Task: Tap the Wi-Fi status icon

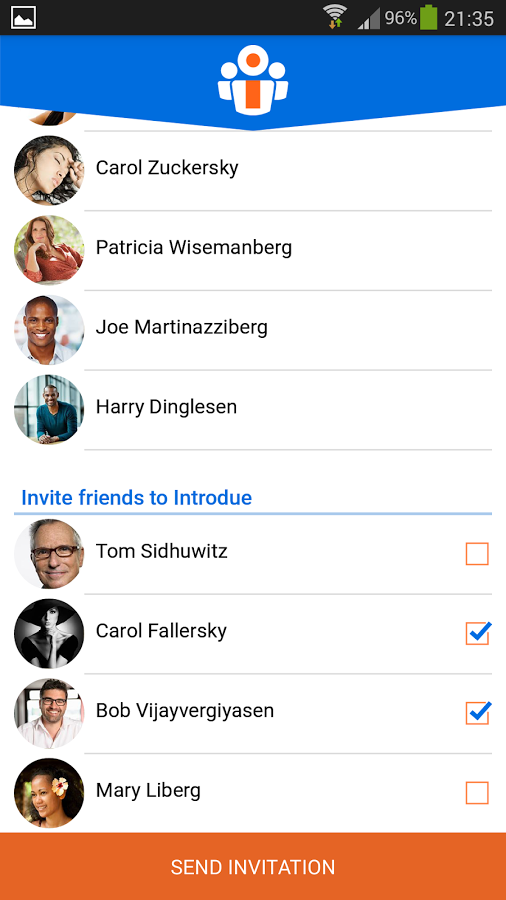Action: (334, 17)
